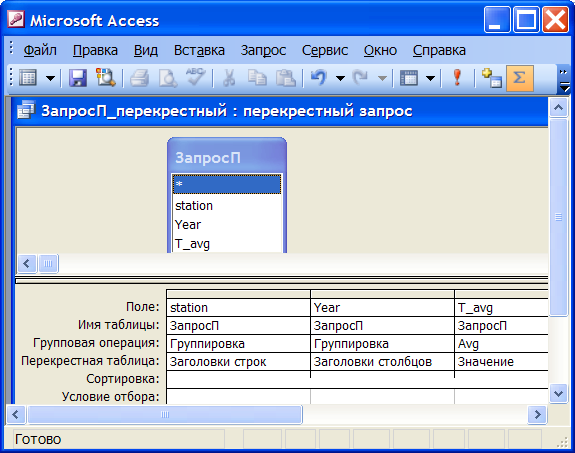Open the Вставка menu

tap(199, 50)
